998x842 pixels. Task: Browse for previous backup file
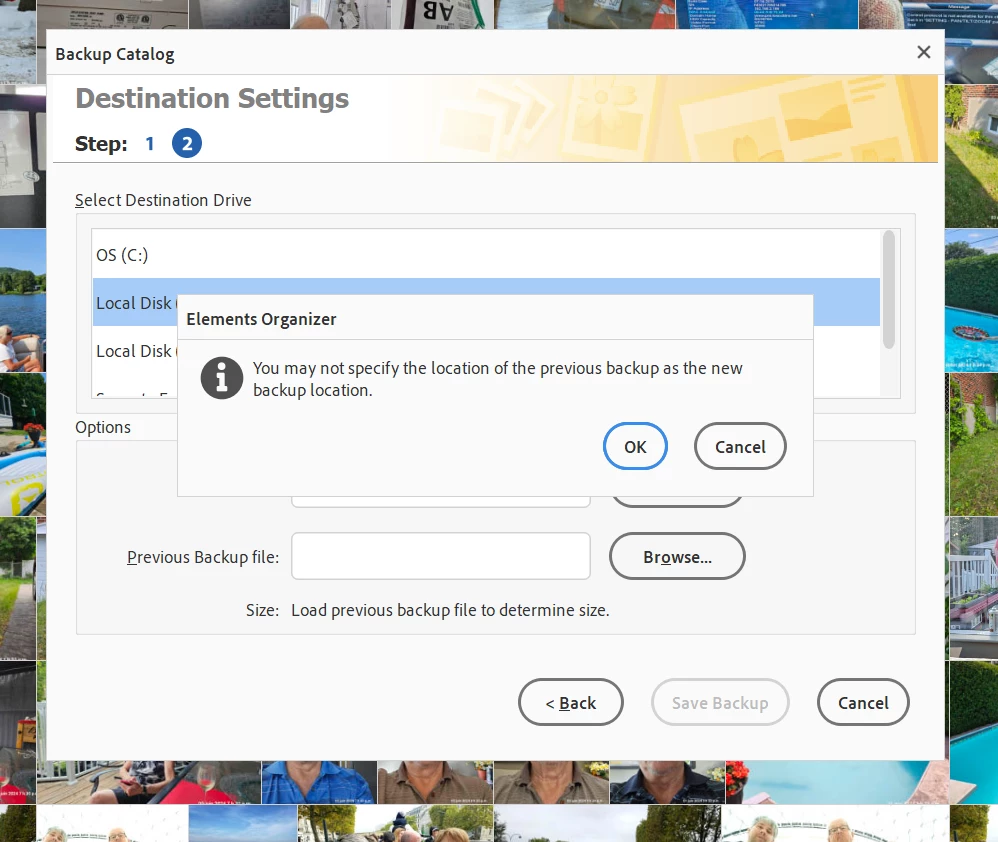pyautogui.click(x=677, y=556)
